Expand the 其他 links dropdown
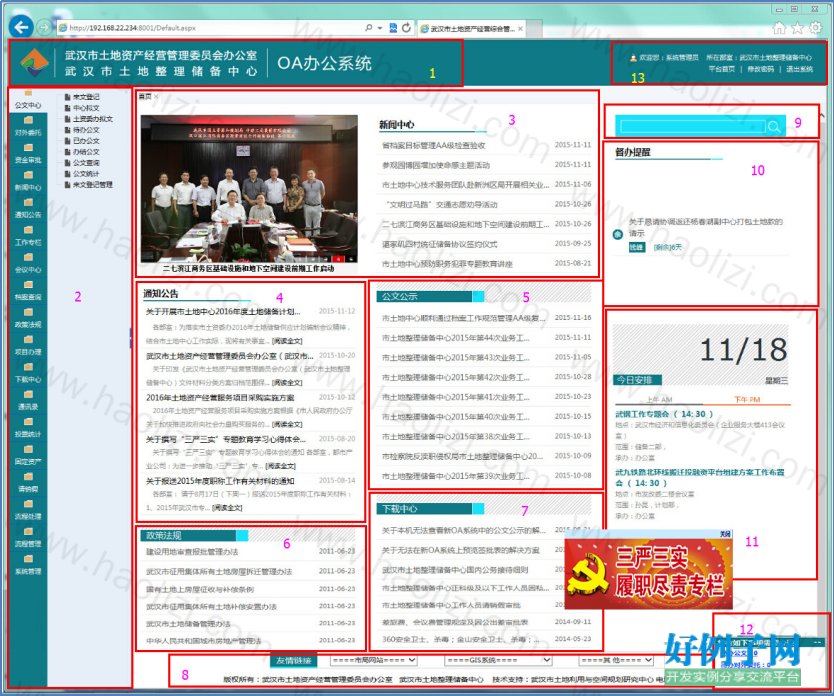 point(616,660)
